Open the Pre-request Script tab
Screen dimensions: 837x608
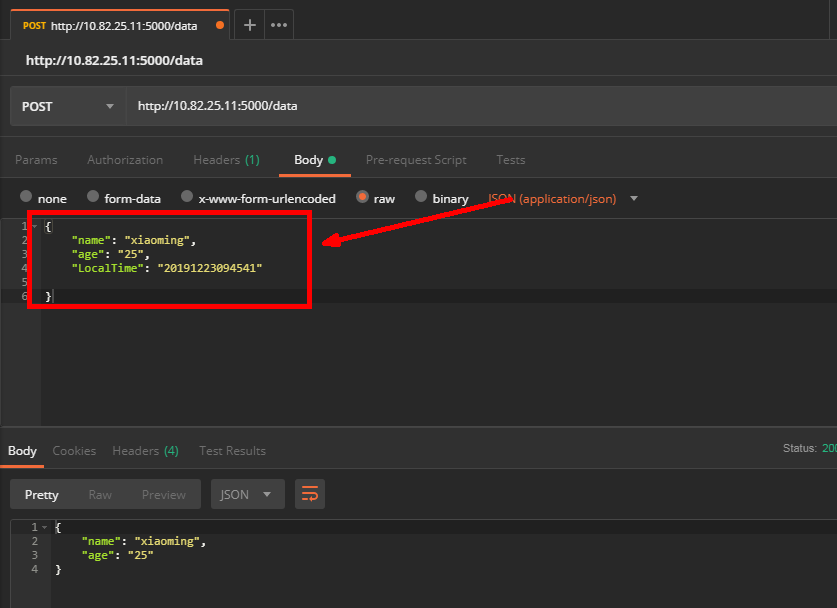[x=416, y=160]
